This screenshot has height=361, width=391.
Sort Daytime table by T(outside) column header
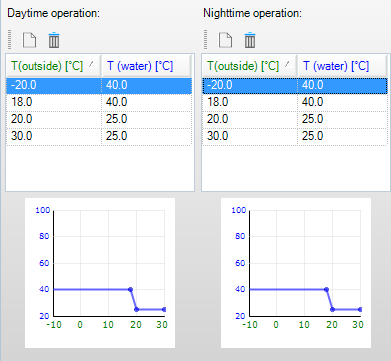click(x=54, y=66)
